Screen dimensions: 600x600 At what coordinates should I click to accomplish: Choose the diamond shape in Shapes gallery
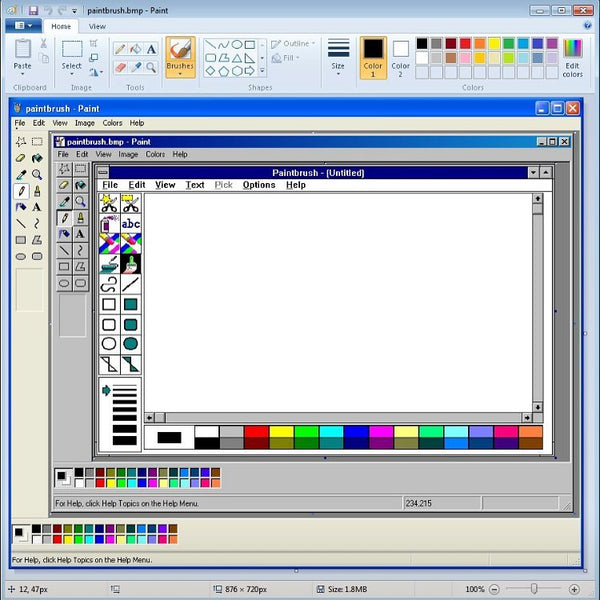click(210, 71)
